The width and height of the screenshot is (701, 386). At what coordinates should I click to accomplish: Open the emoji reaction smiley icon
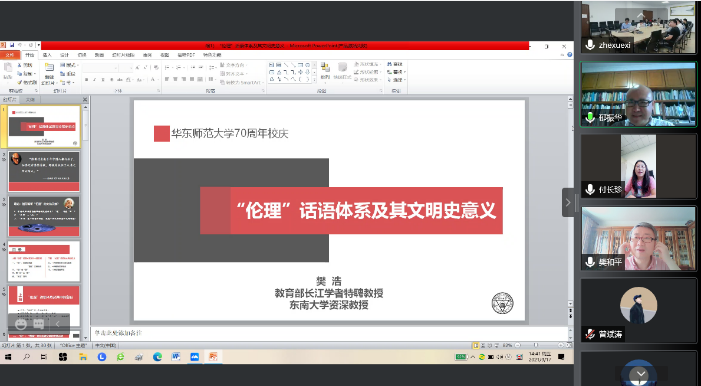[x=21, y=324]
